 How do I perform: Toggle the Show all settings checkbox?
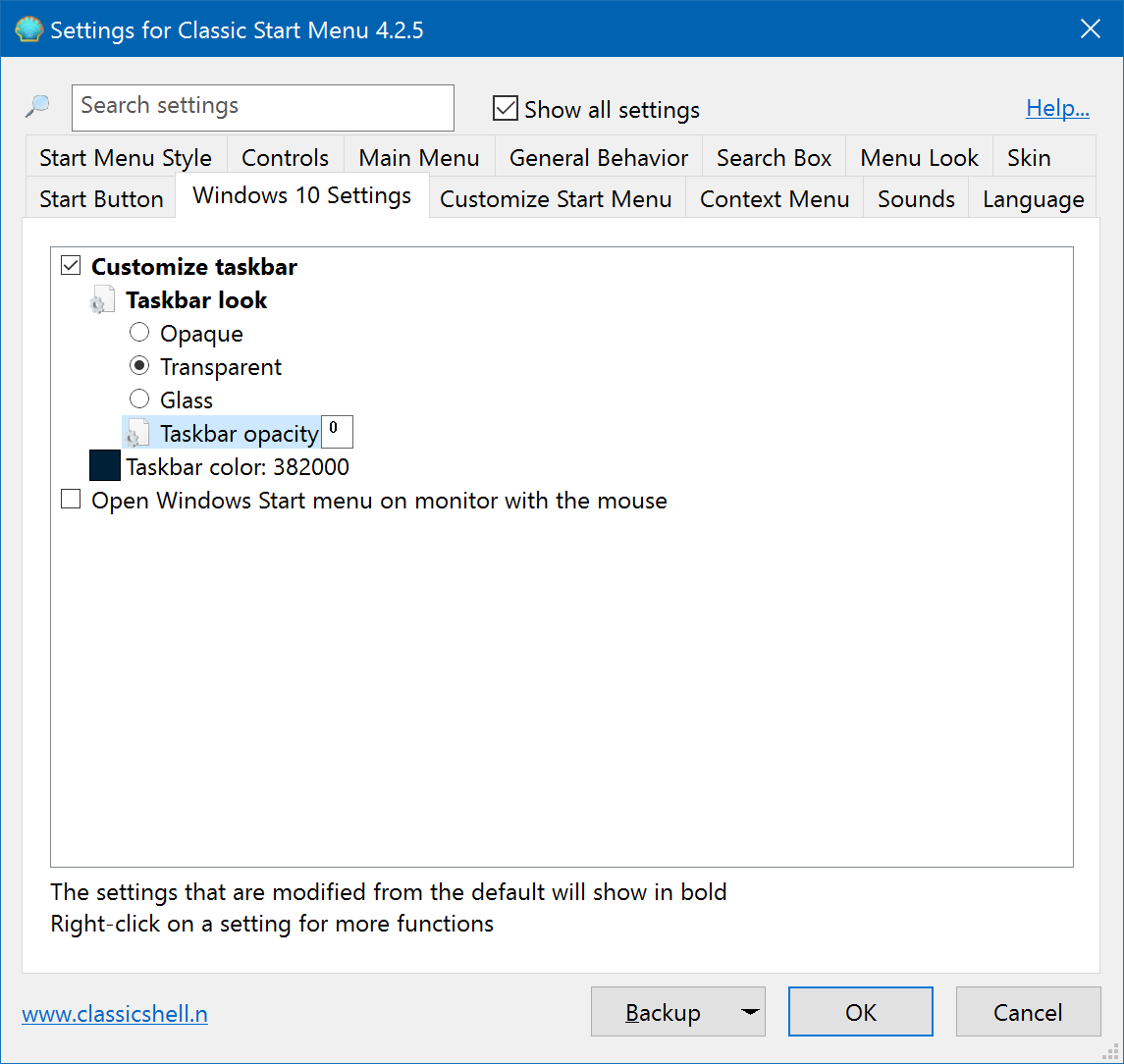506,108
